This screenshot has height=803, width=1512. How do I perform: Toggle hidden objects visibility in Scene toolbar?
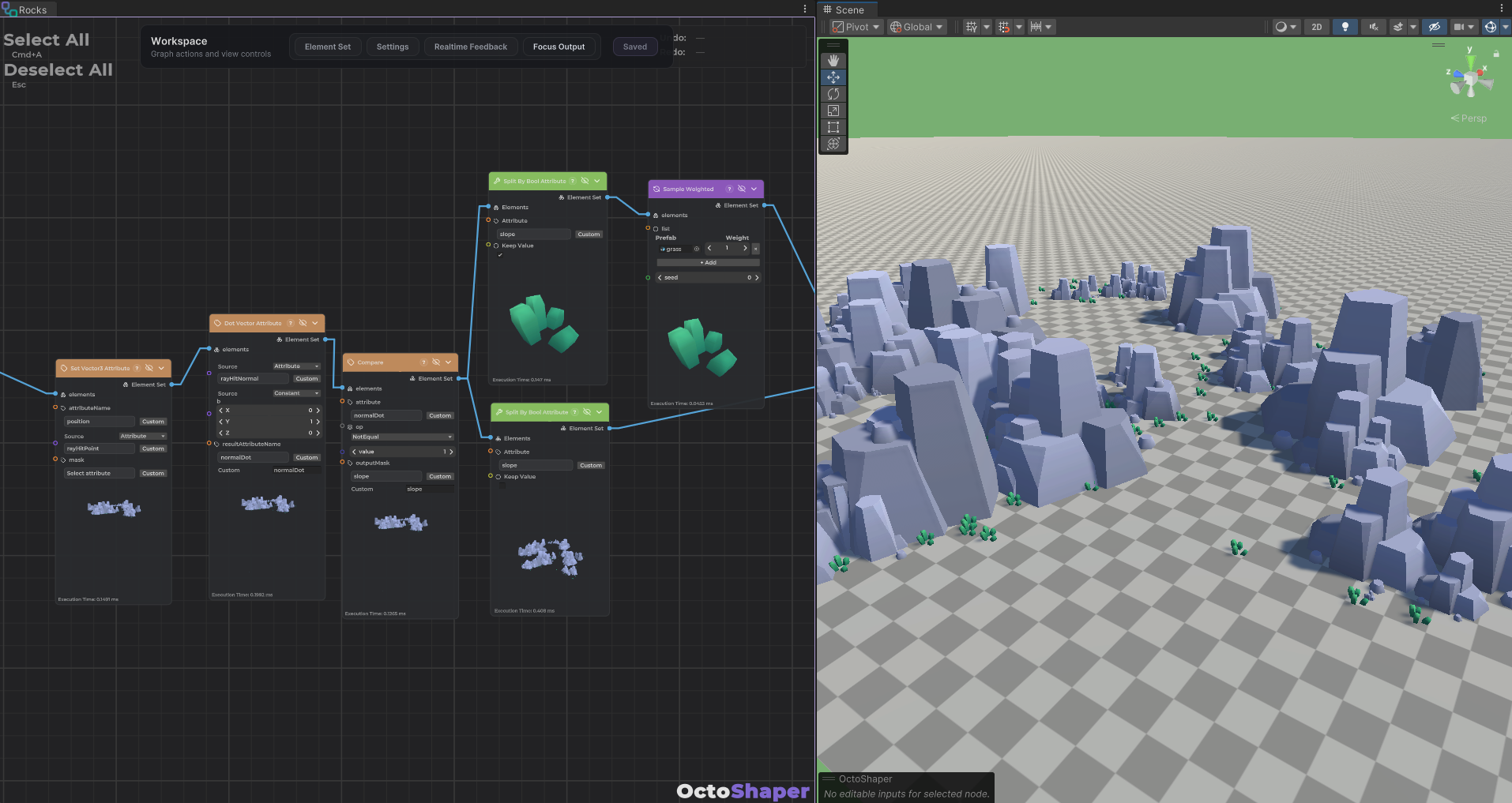pos(1435,27)
